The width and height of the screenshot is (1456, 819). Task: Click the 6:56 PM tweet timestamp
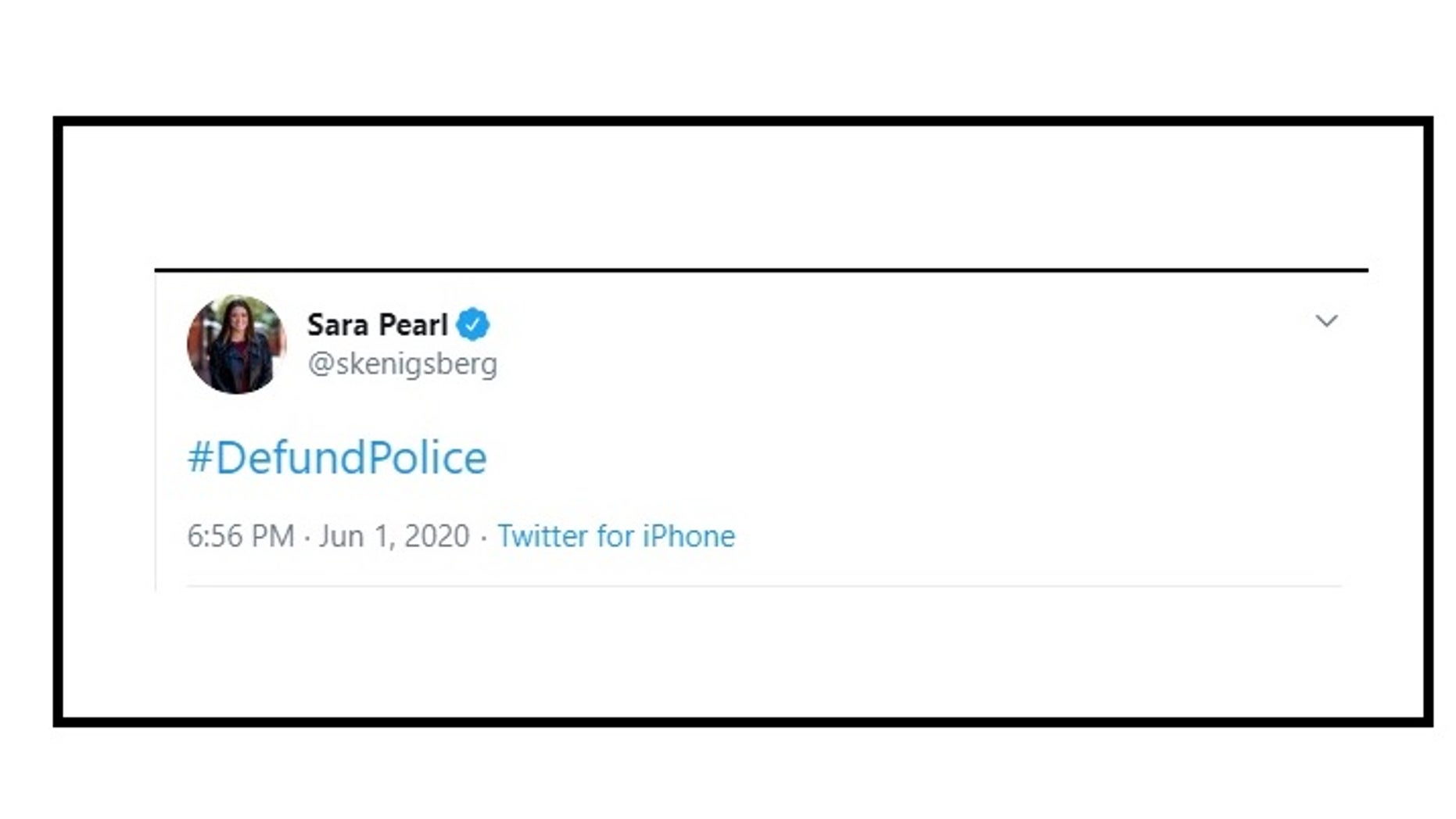pyautogui.click(x=240, y=536)
